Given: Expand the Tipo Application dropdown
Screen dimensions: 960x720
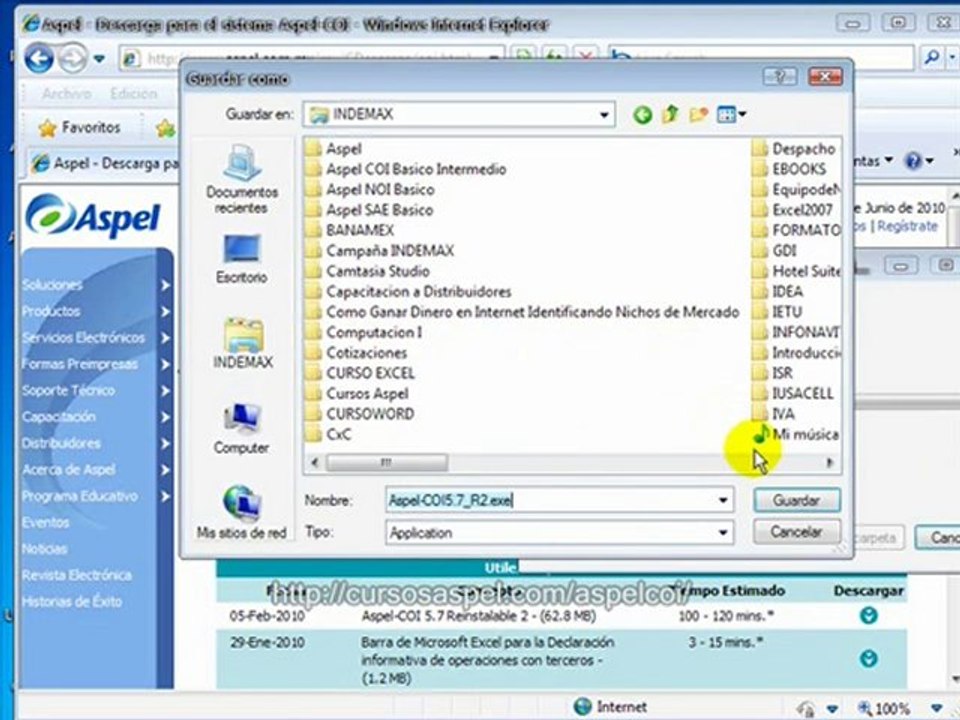Looking at the screenshot, I should point(723,532).
